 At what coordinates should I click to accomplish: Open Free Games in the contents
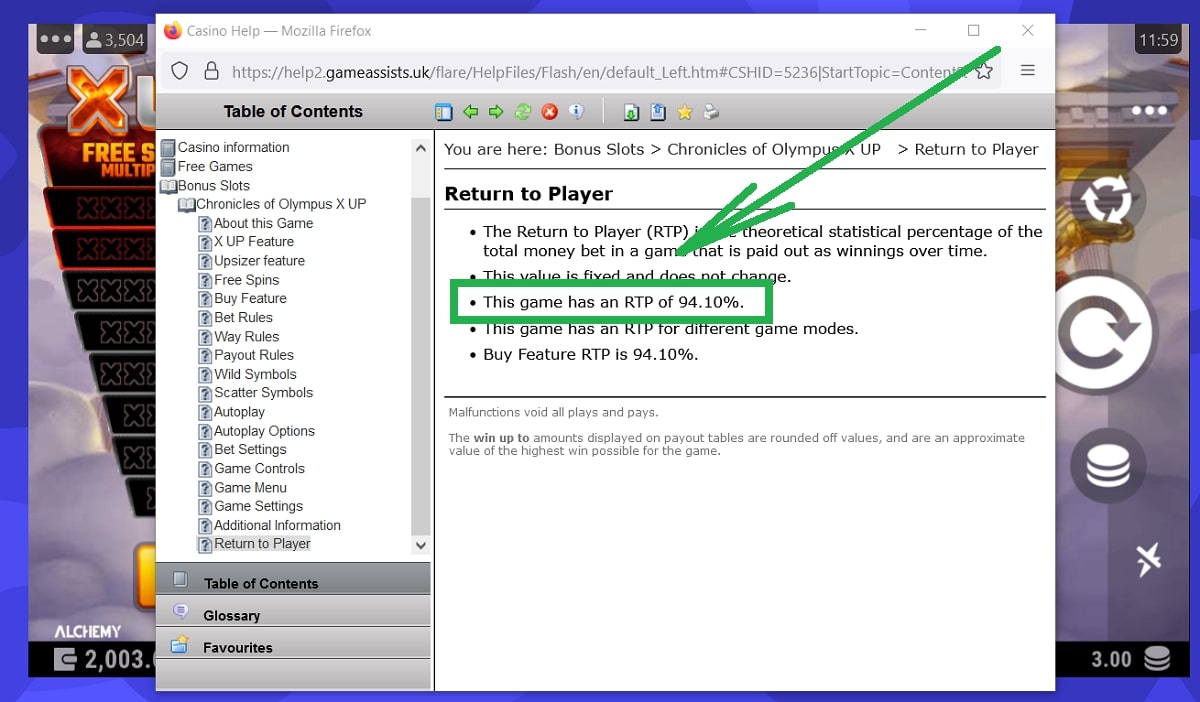coord(215,166)
